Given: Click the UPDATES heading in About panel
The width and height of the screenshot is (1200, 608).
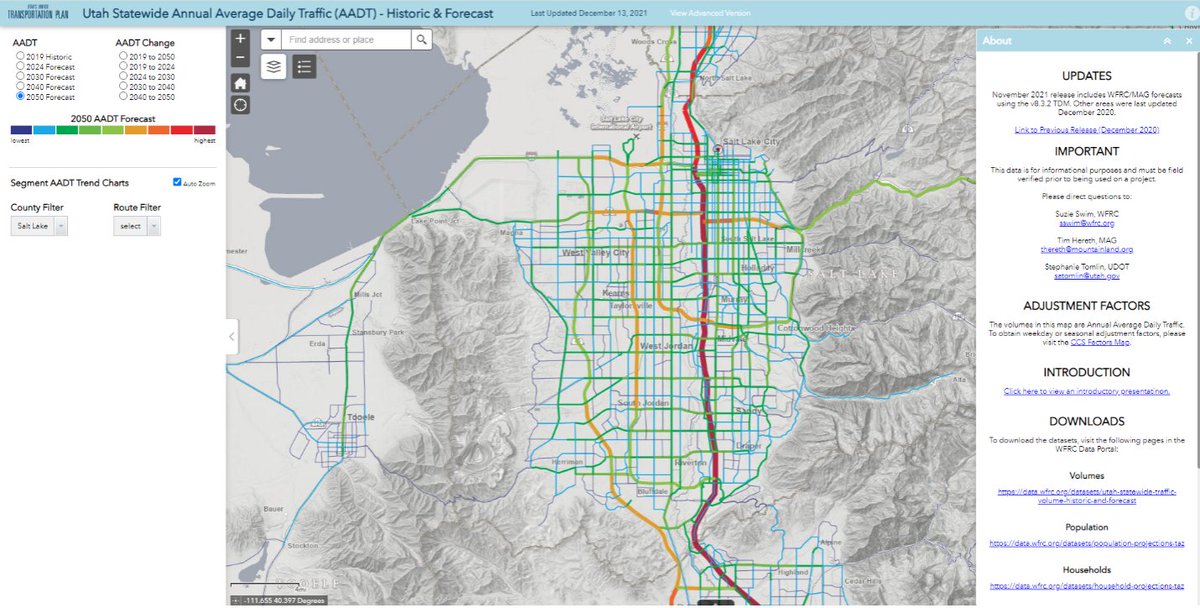Looking at the screenshot, I should (x=1086, y=75).
